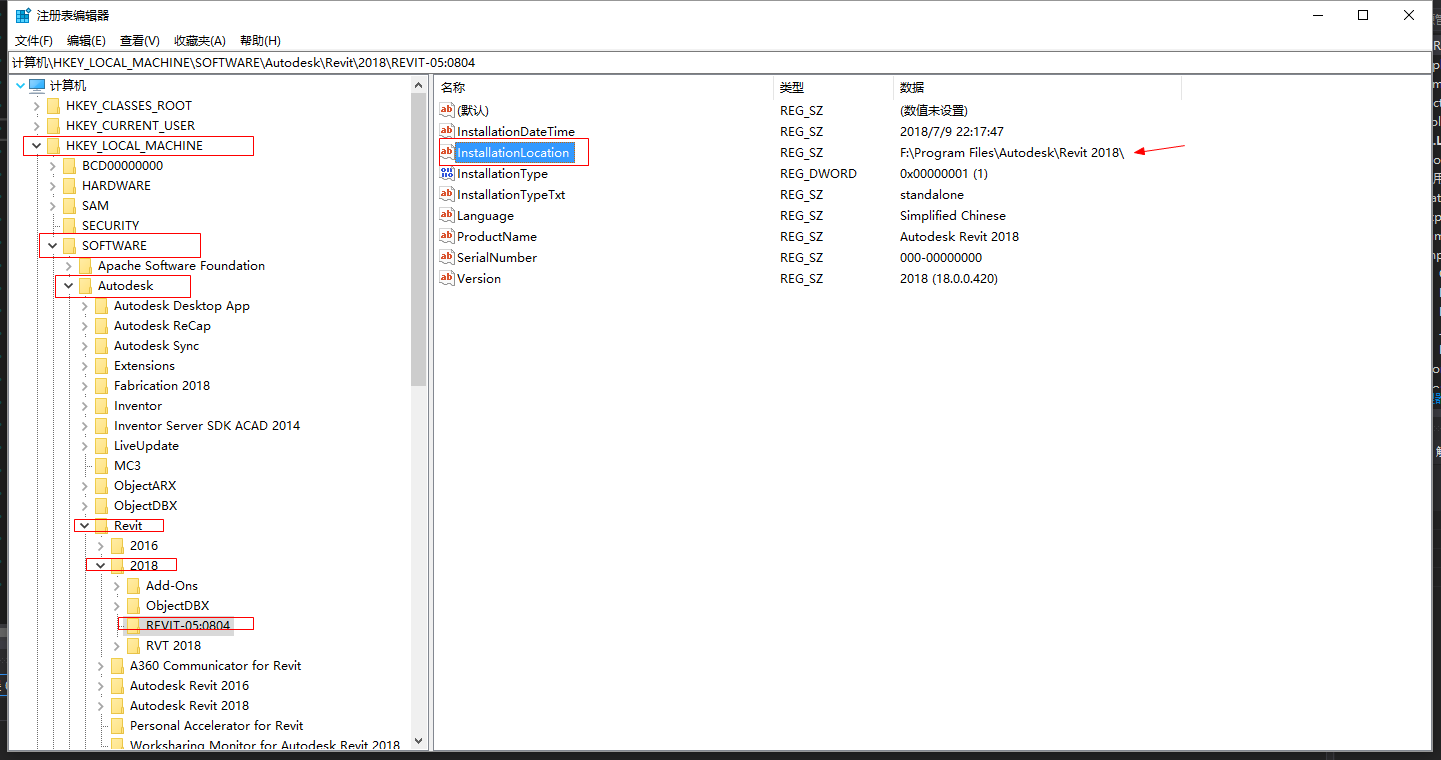Select Apache Software Foundation folder icon
The image size is (1441, 760).
pos(85,266)
